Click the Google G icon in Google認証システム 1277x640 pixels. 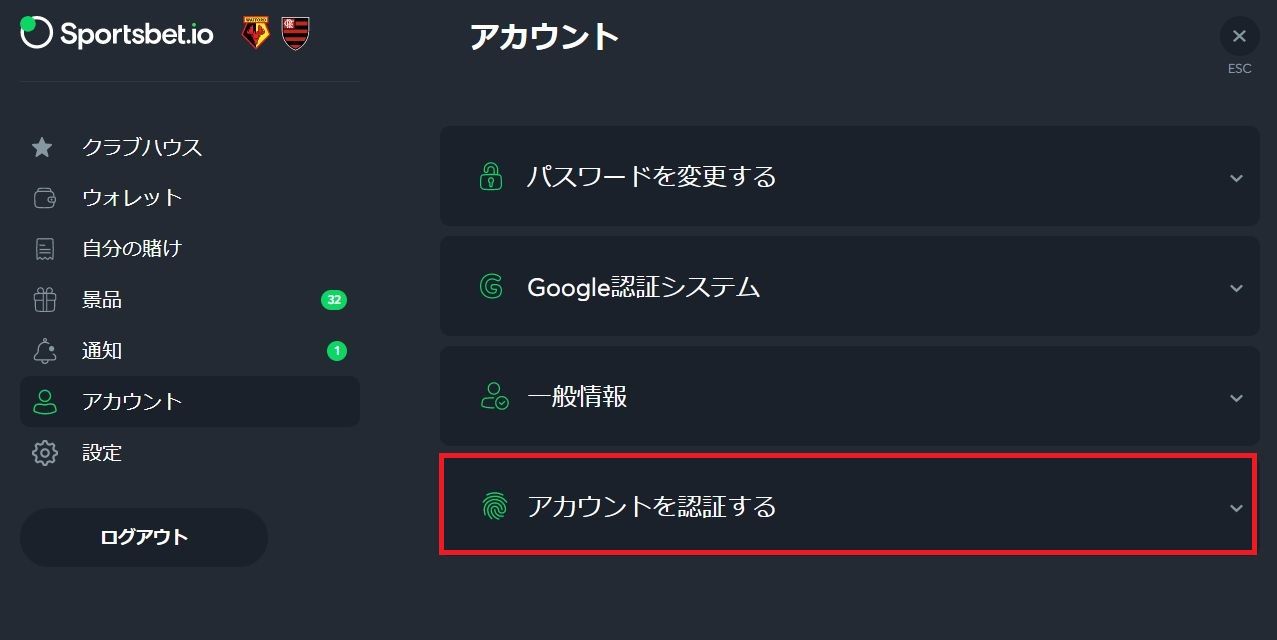click(492, 286)
